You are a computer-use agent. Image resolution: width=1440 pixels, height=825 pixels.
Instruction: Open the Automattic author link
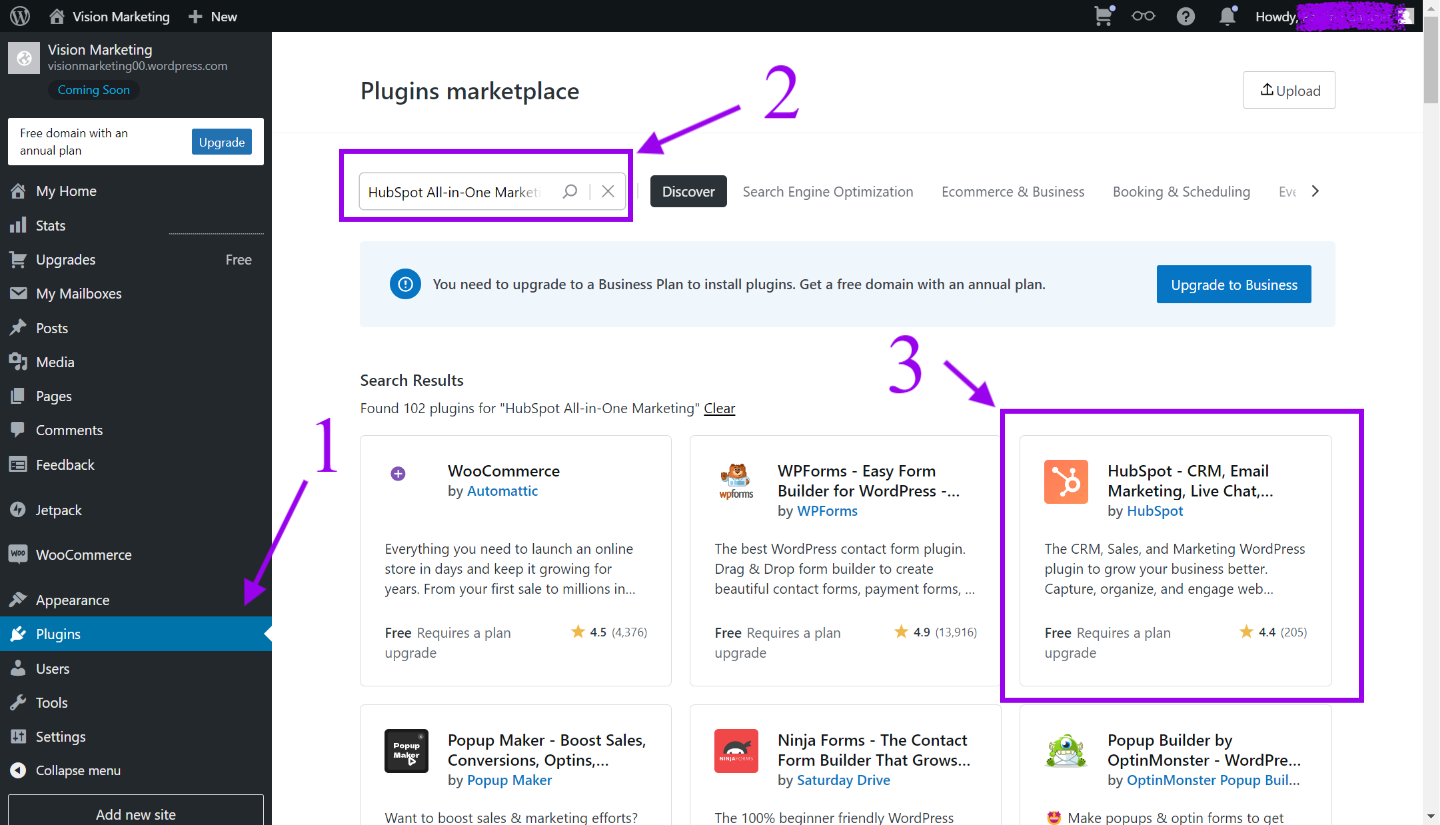click(x=502, y=491)
